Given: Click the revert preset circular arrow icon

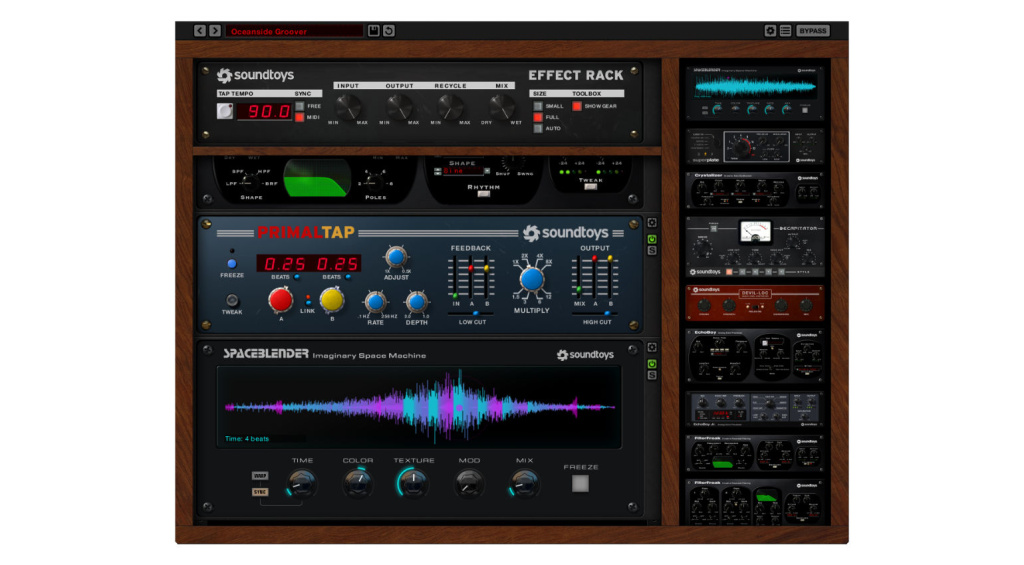Looking at the screenshot, I should click(x=389, y=31).
